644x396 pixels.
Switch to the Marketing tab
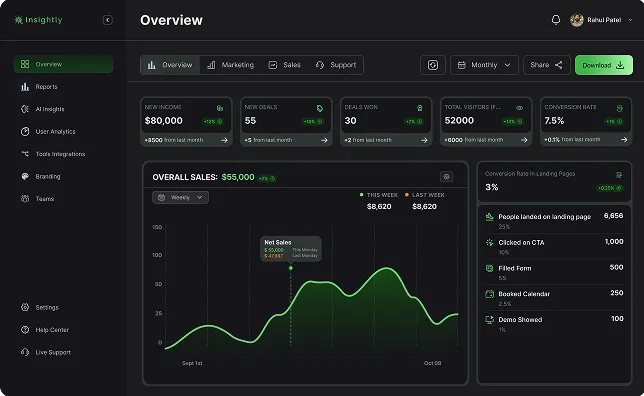coord(230,65)
